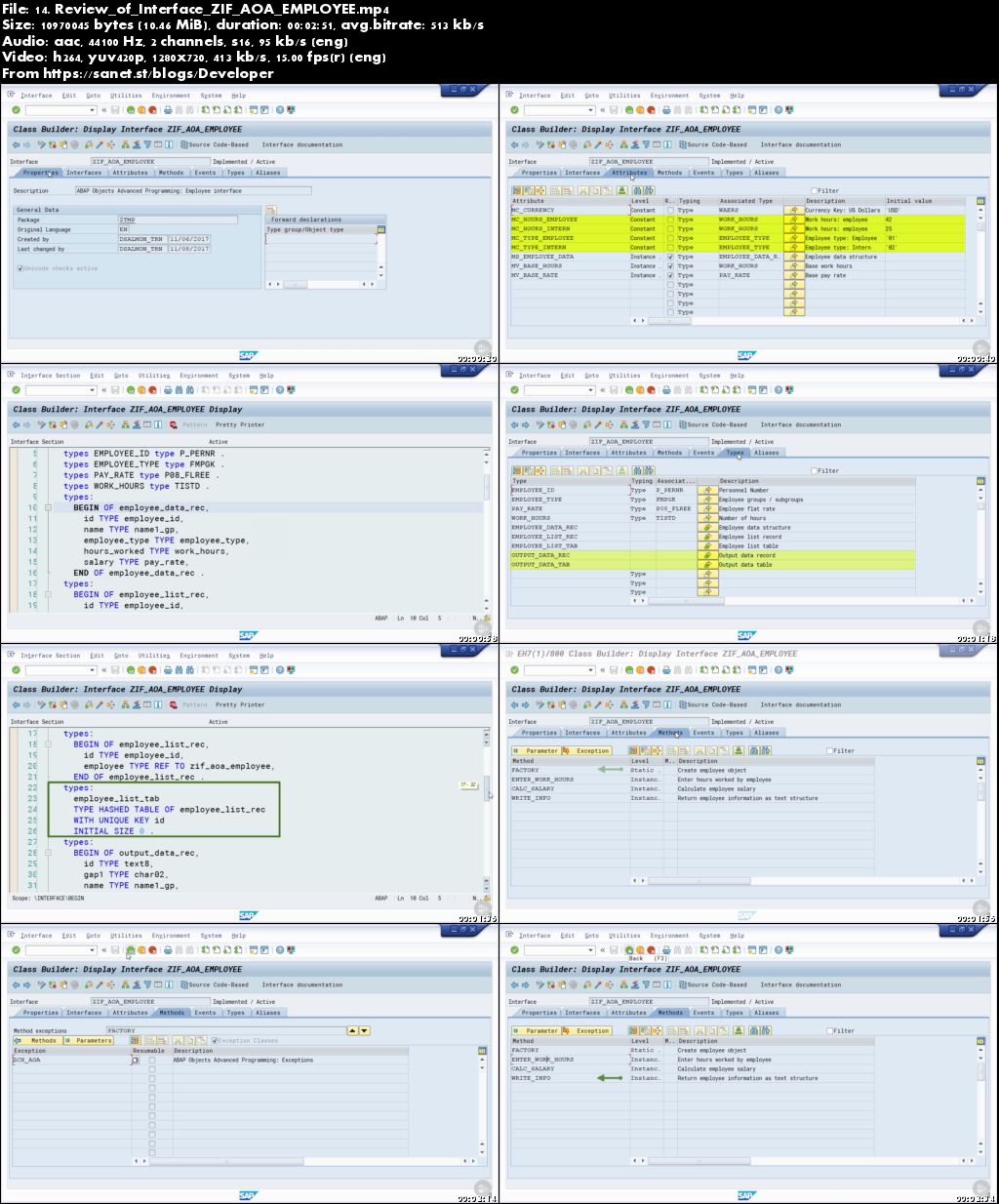Viewport: 999px width, 1204px height.
Task: Toggle the read-only checkbox in the MC_CURRENCY row
Action: (669, 210)
